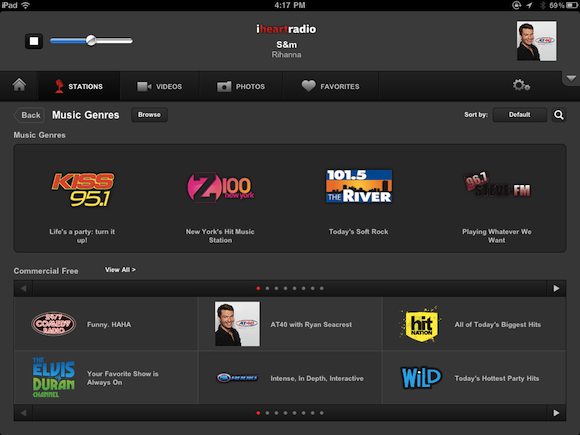Click 'Intense, In Depth, Interactive' text
The width and height of the screenshot is (580, 435).
317,378
